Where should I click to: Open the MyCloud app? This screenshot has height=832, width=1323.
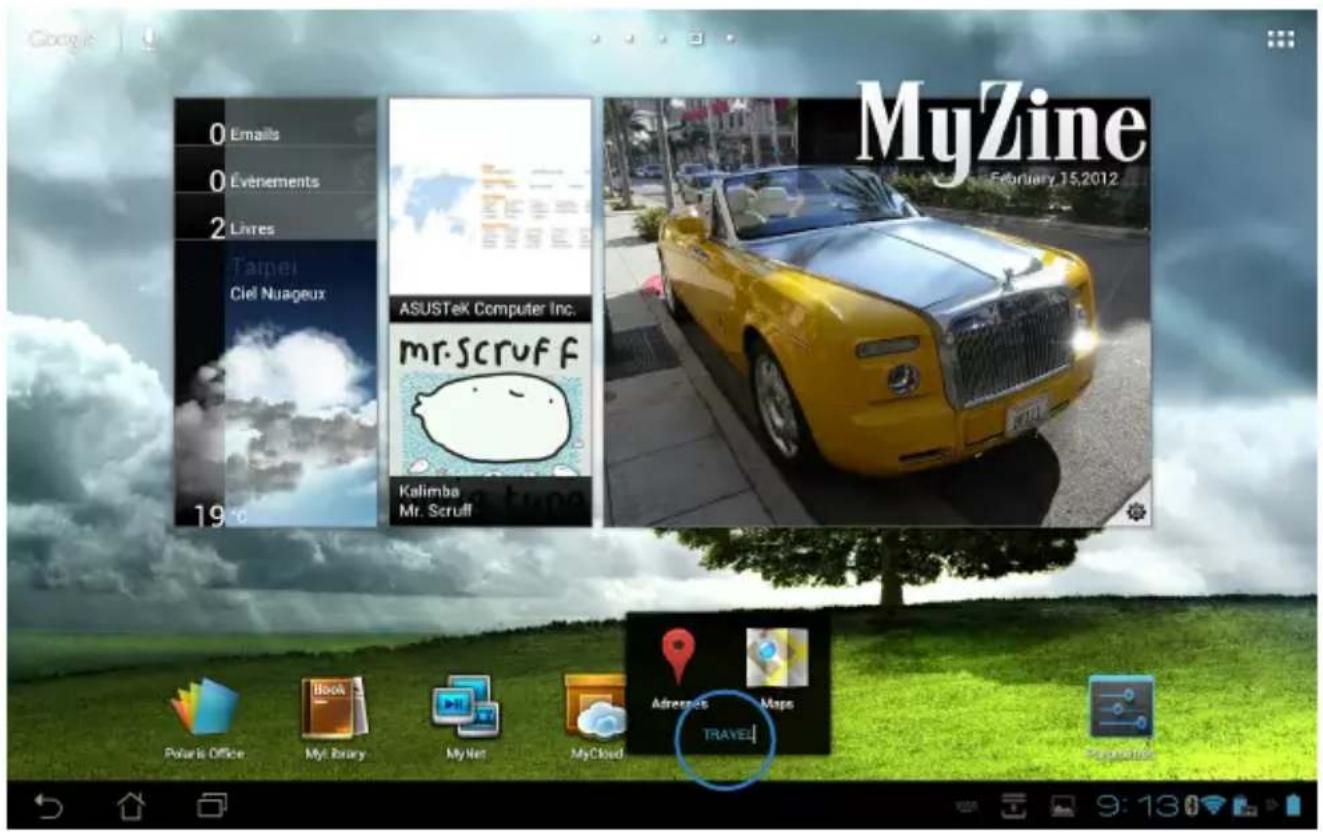pos(596,718)
